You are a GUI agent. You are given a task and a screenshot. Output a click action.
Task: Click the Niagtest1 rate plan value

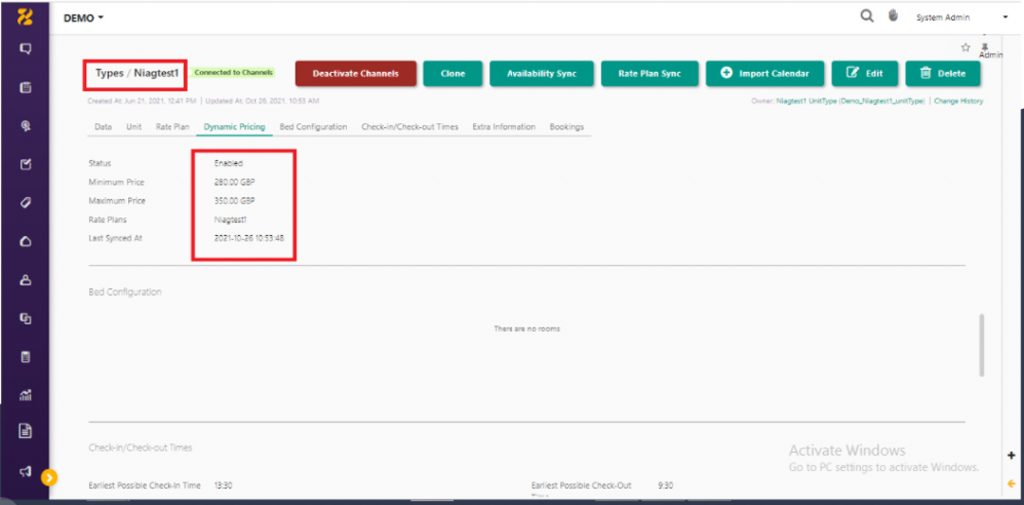tap(231, 220)
